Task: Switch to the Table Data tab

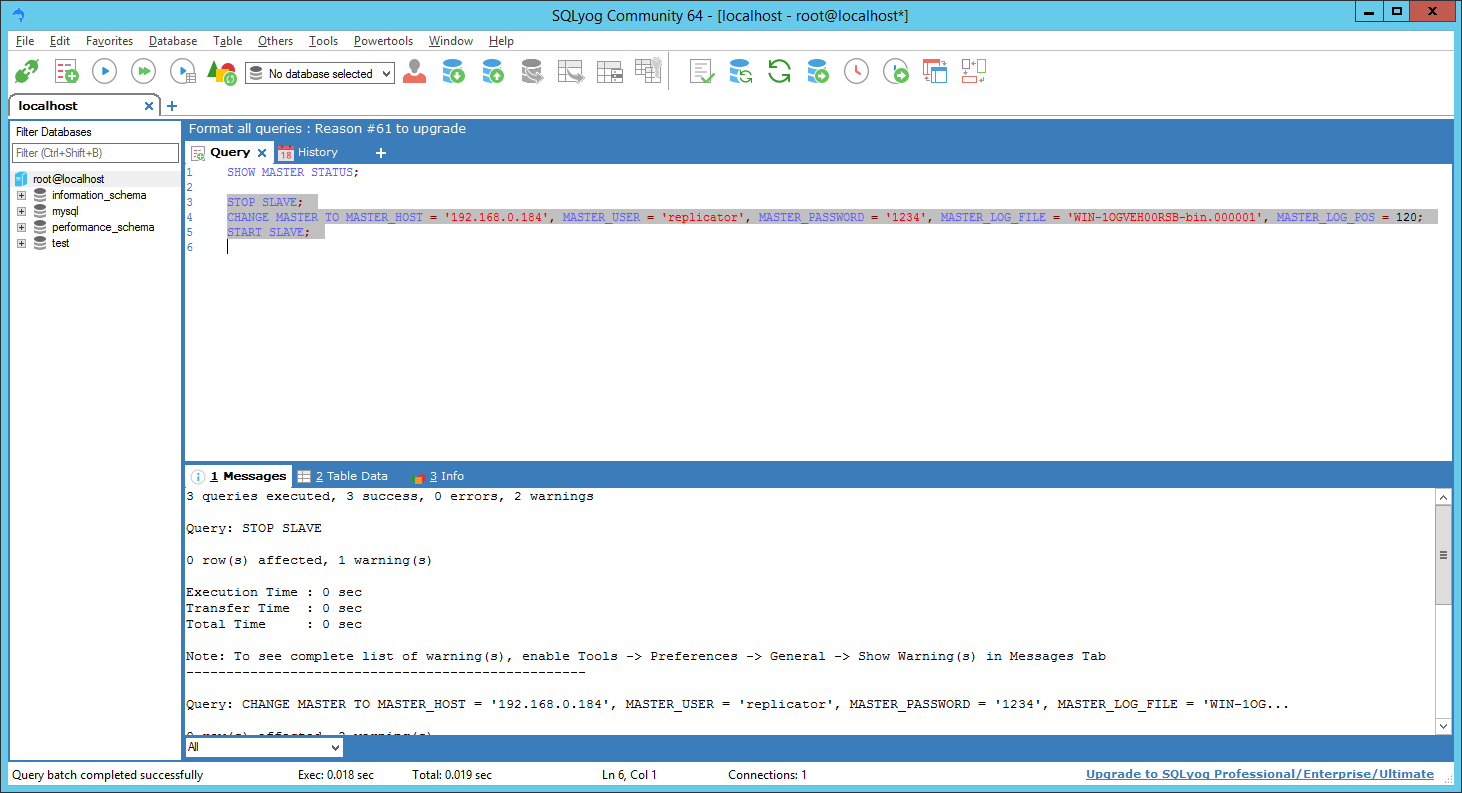Action: [343, 476]
